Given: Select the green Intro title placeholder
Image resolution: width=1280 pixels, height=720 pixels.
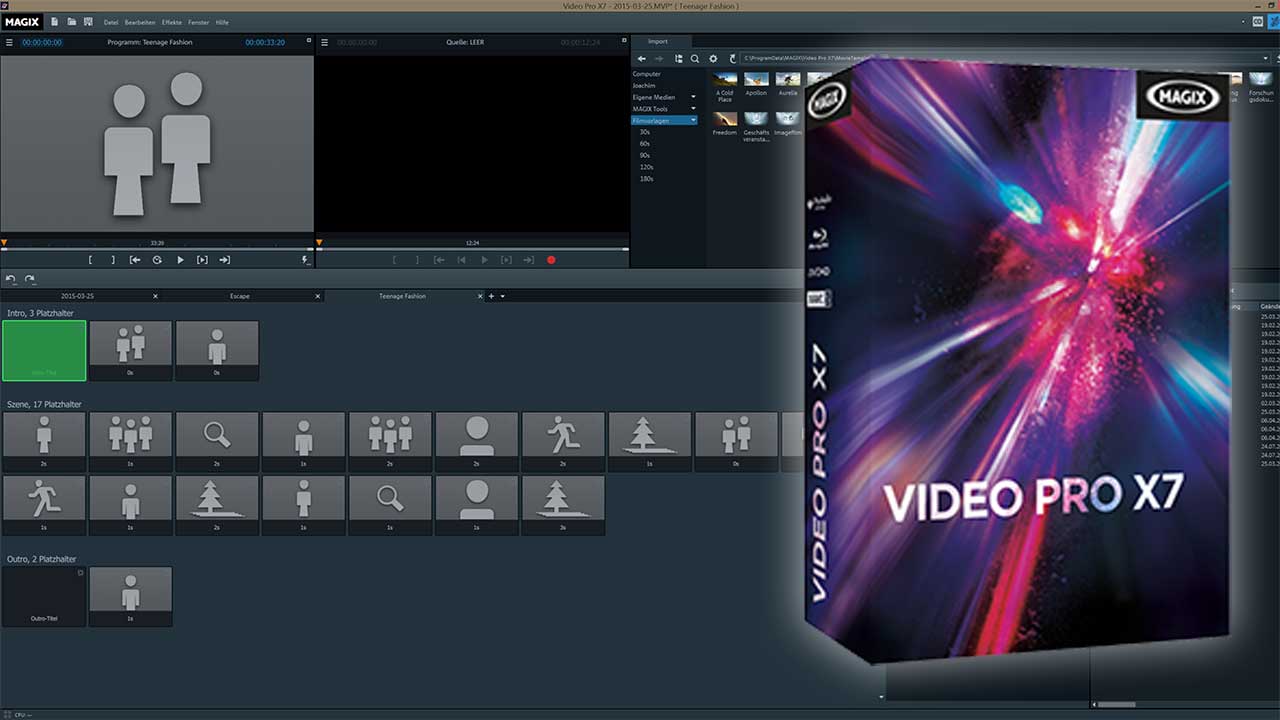Looking at the screenshot, I should click(44, 350).
